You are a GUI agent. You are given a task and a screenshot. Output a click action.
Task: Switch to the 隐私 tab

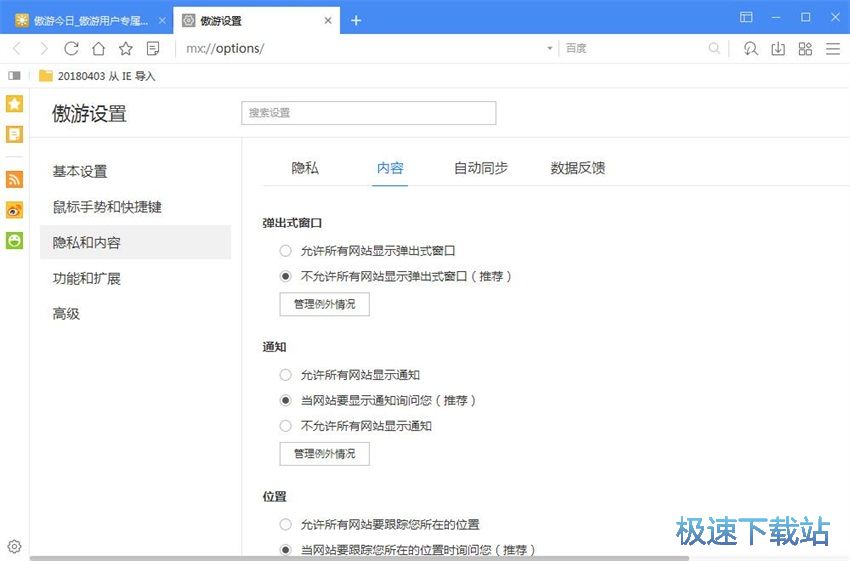pos(305,168)
